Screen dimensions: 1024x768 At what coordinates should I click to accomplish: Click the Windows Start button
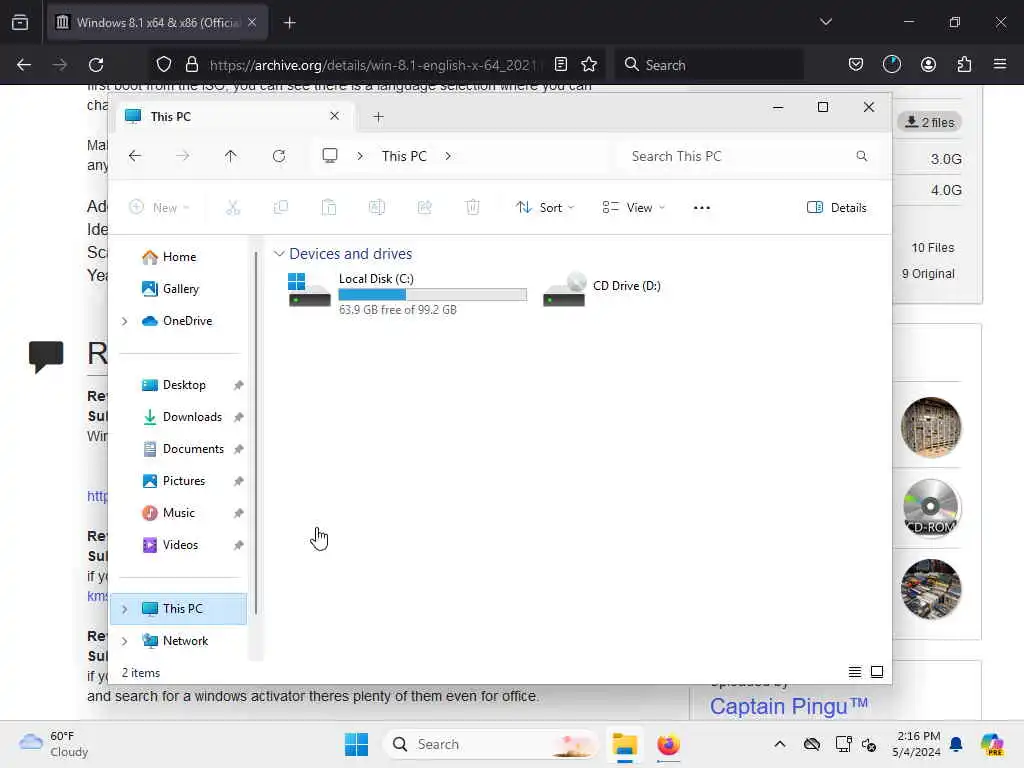356,744
